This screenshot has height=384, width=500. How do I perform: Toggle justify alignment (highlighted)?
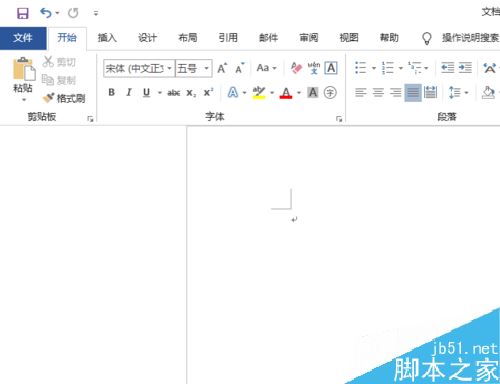pyautogui.click(x=413, y=92)
